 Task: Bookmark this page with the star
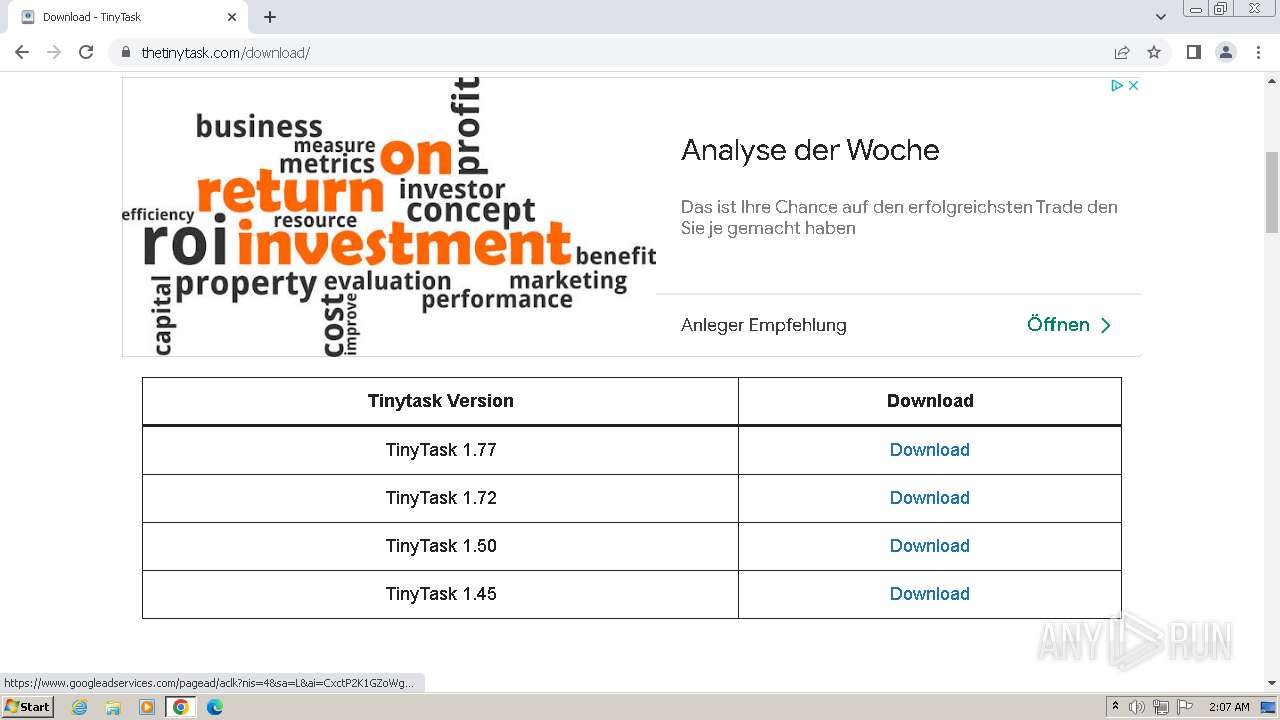(1154, 52)
